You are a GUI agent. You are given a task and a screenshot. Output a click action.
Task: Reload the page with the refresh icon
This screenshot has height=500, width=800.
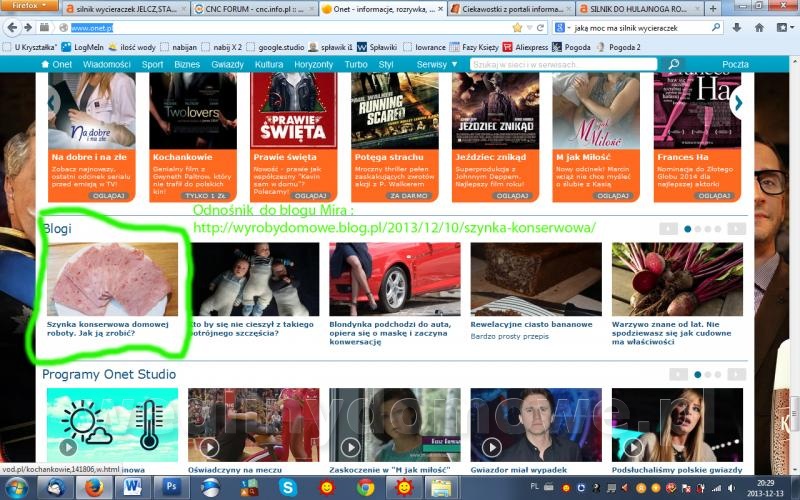pos(540,28)
